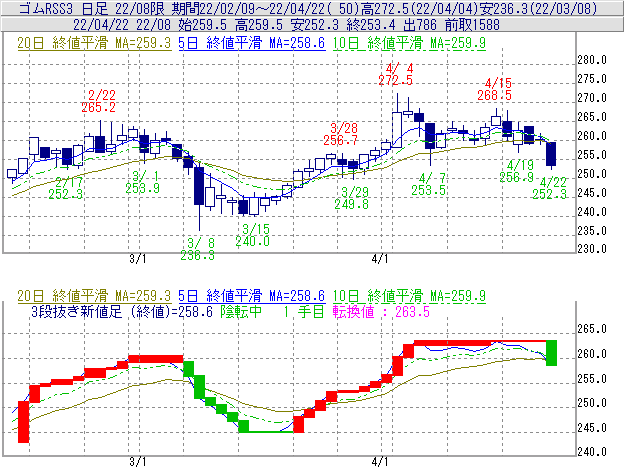Click 260.0 axis label on upper chart

tap(592, 136)
